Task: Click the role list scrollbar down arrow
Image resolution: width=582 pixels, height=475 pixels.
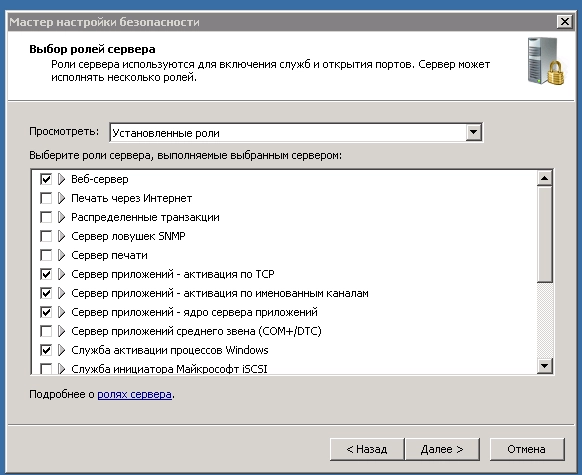Action: point(545,366)
